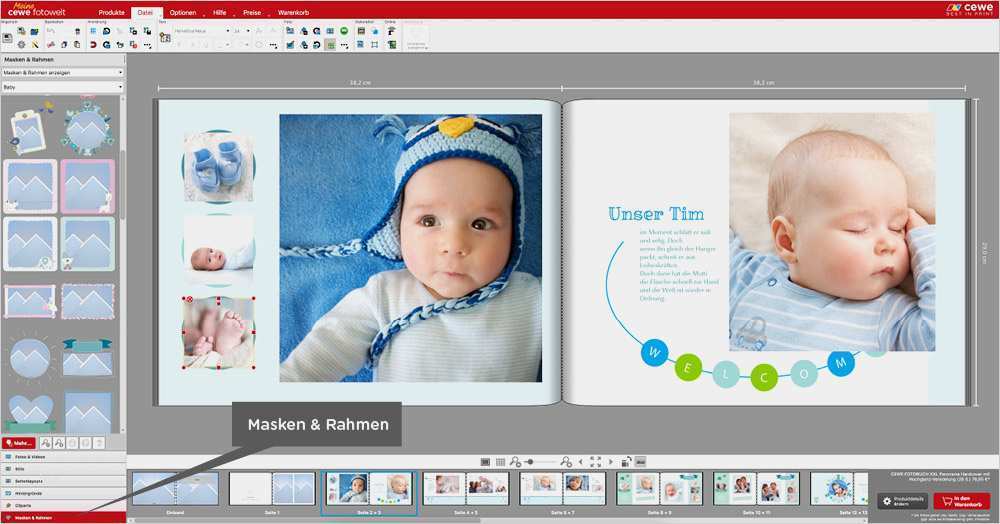
Task: Select 'Masken & Rahmen' panel section
Action: pyautogui.click(x=62, y=518)
